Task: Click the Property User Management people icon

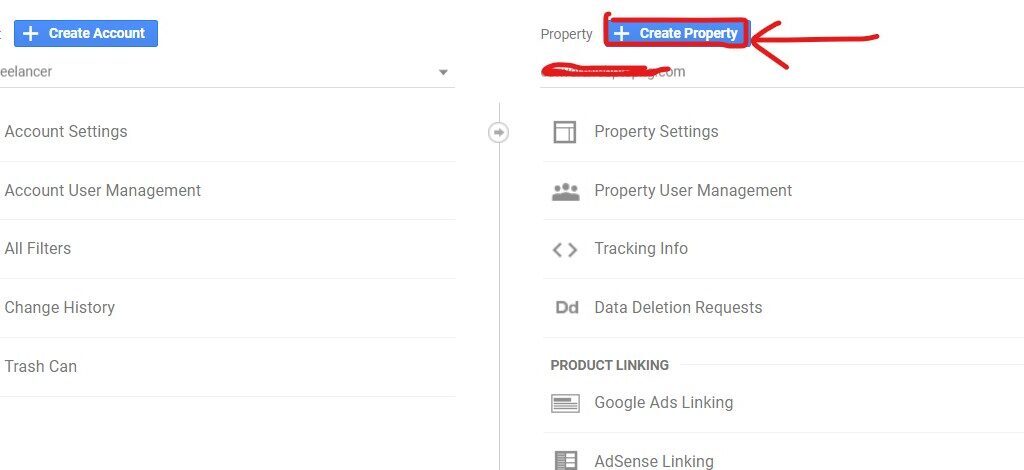Action: [x=566, y=191]
